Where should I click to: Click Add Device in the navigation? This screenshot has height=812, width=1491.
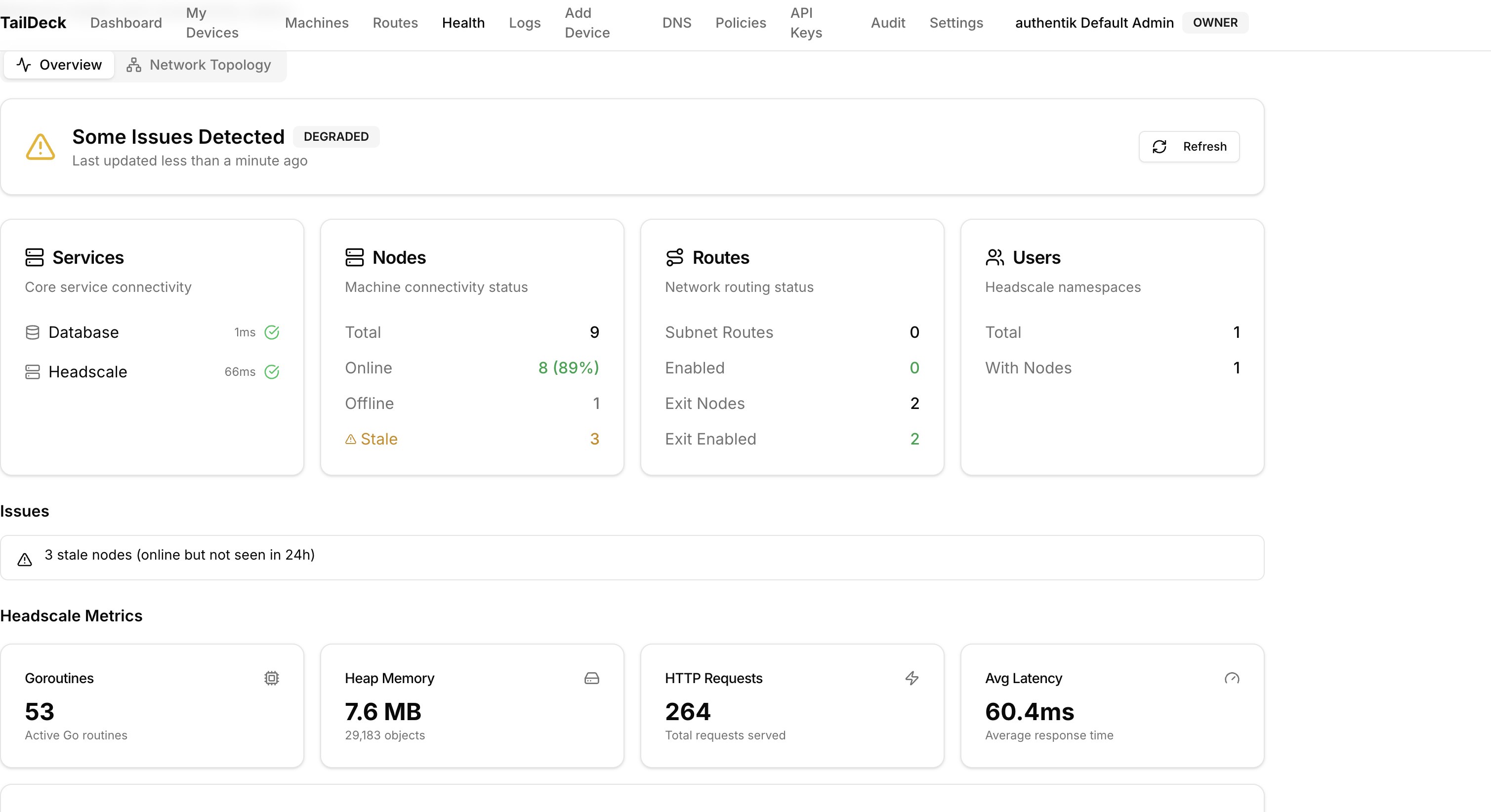(x=586, y=23)
